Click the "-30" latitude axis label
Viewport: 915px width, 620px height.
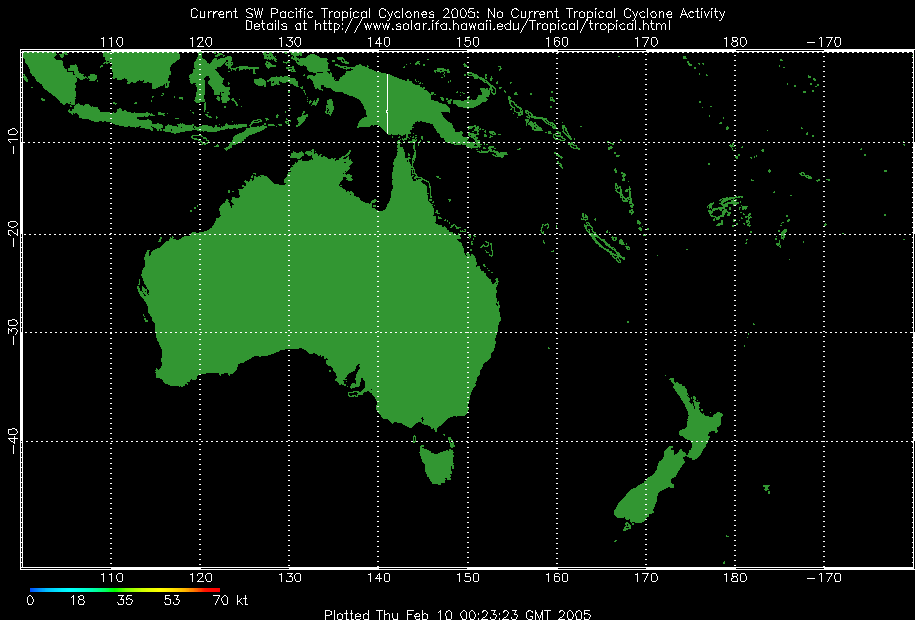point(13,332)
